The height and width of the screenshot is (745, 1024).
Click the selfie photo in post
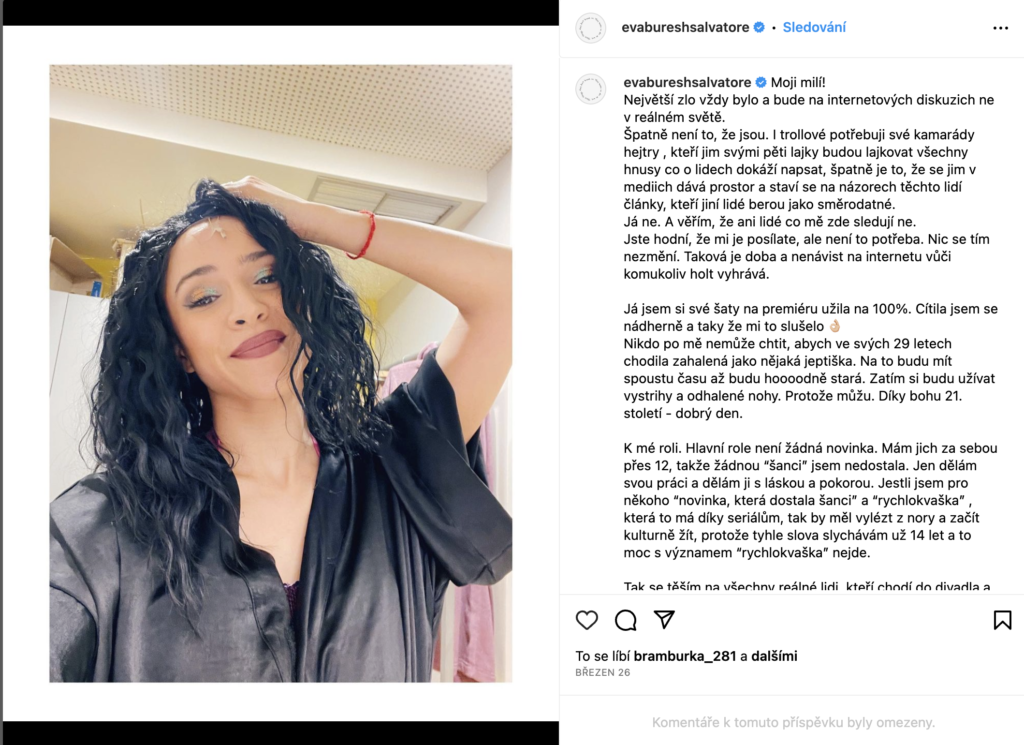pos(281,373)
